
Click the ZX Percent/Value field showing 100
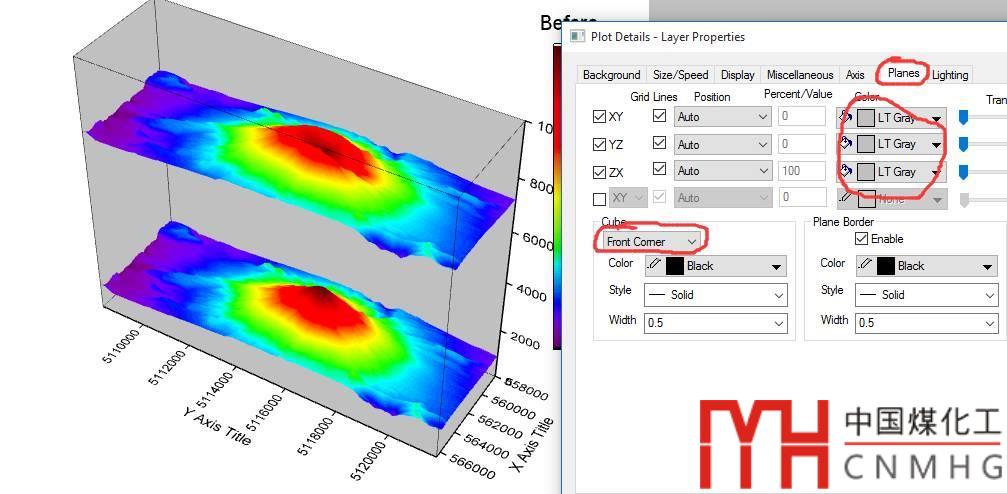[802, 171]
